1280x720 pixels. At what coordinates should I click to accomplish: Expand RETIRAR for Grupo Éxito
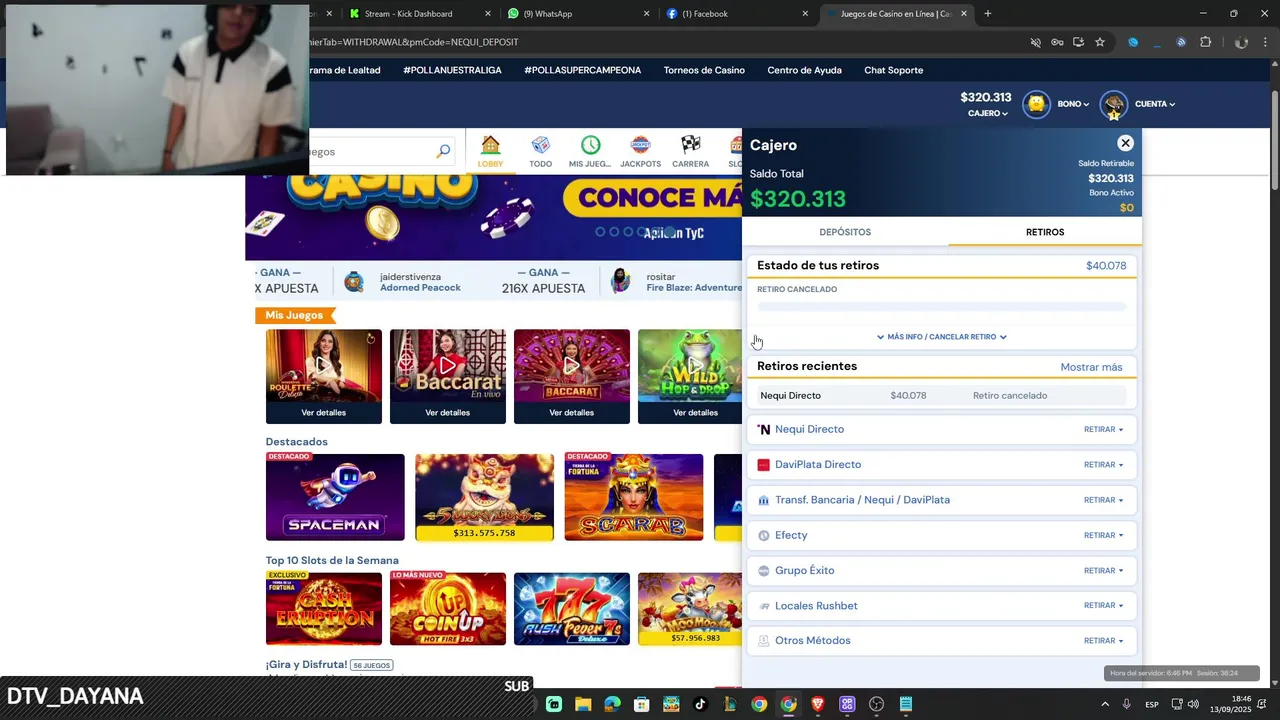coord(1103,571)
